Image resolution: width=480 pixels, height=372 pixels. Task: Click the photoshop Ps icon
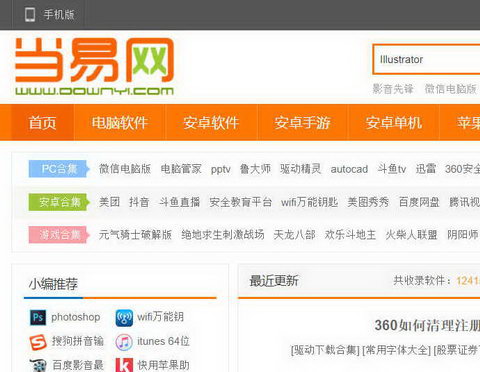click(x=38, y=317)
